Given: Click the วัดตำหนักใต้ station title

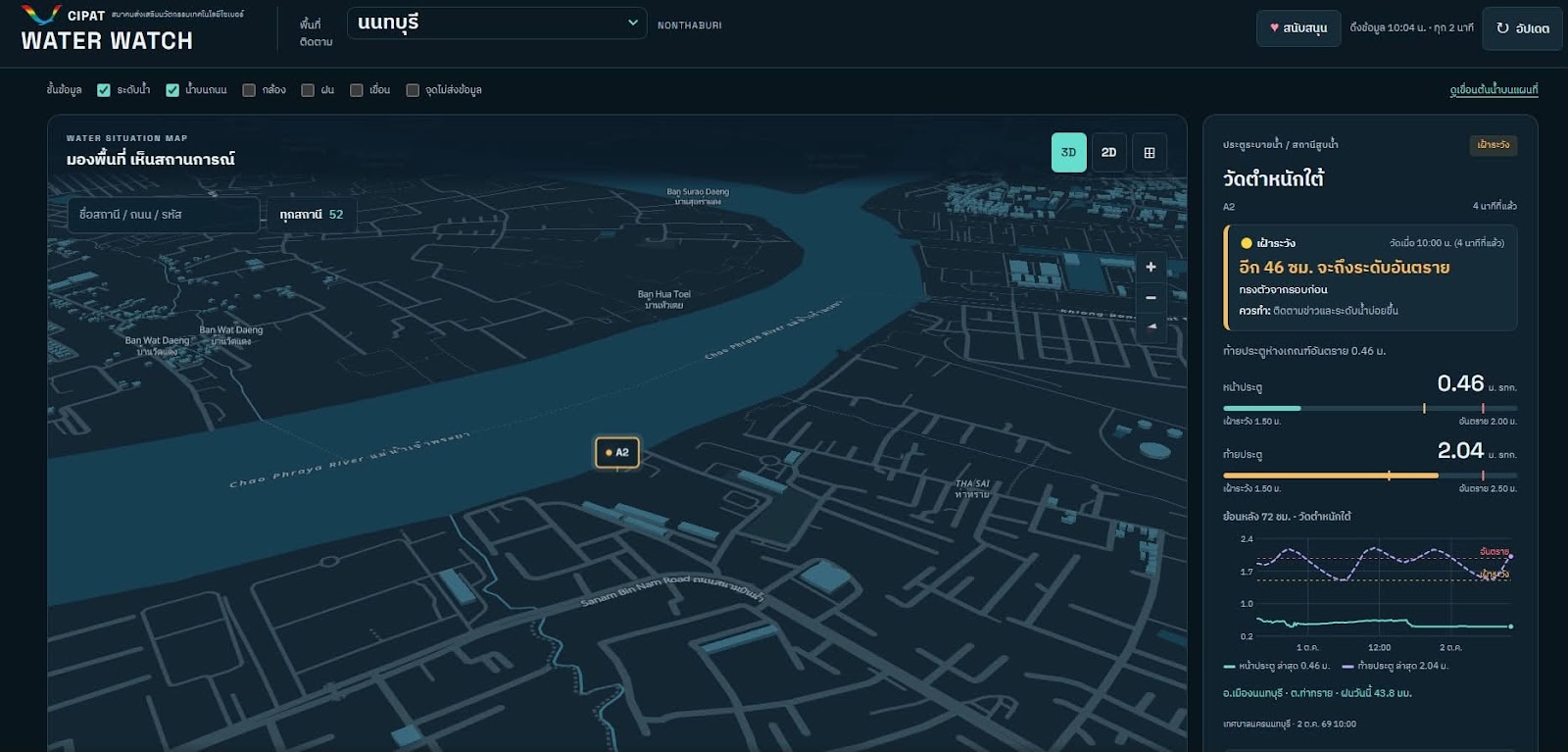Looking at the screenshot, I should pyautogui.click(x=1273, y=178).
